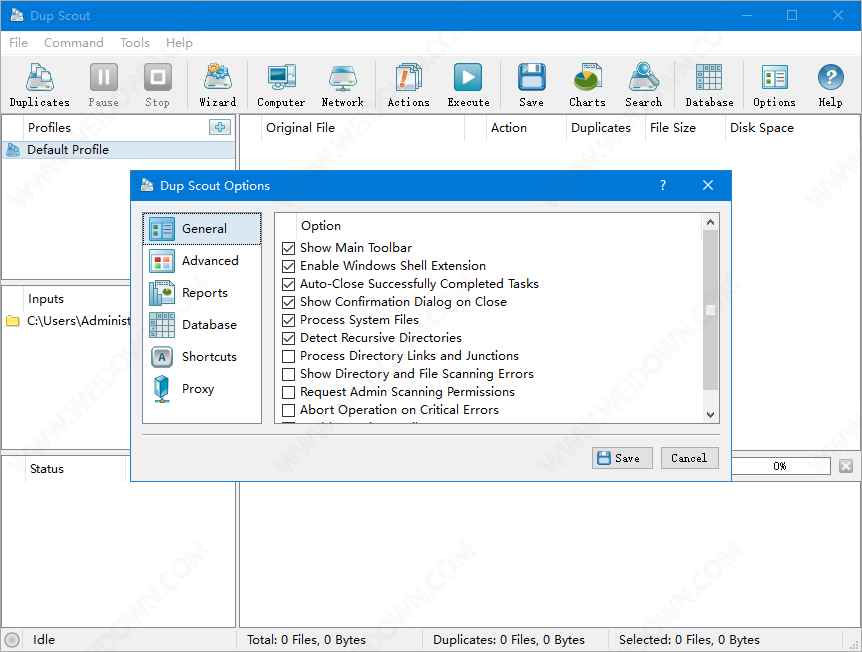Click scrollbar up arrow in options list
This screenshot has height=652, width=862.
711,223
